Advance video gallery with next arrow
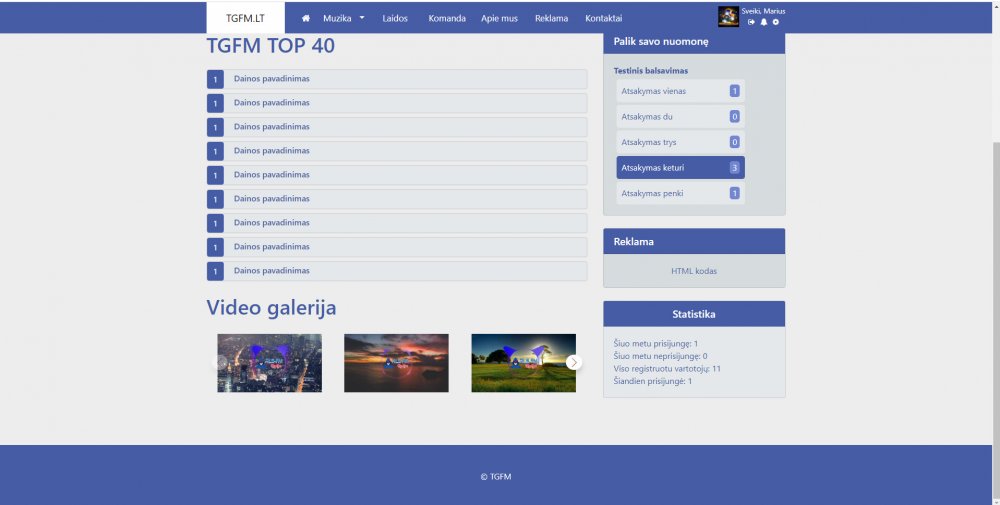This screenshot has width=1000, height=505. click(574, 362)
